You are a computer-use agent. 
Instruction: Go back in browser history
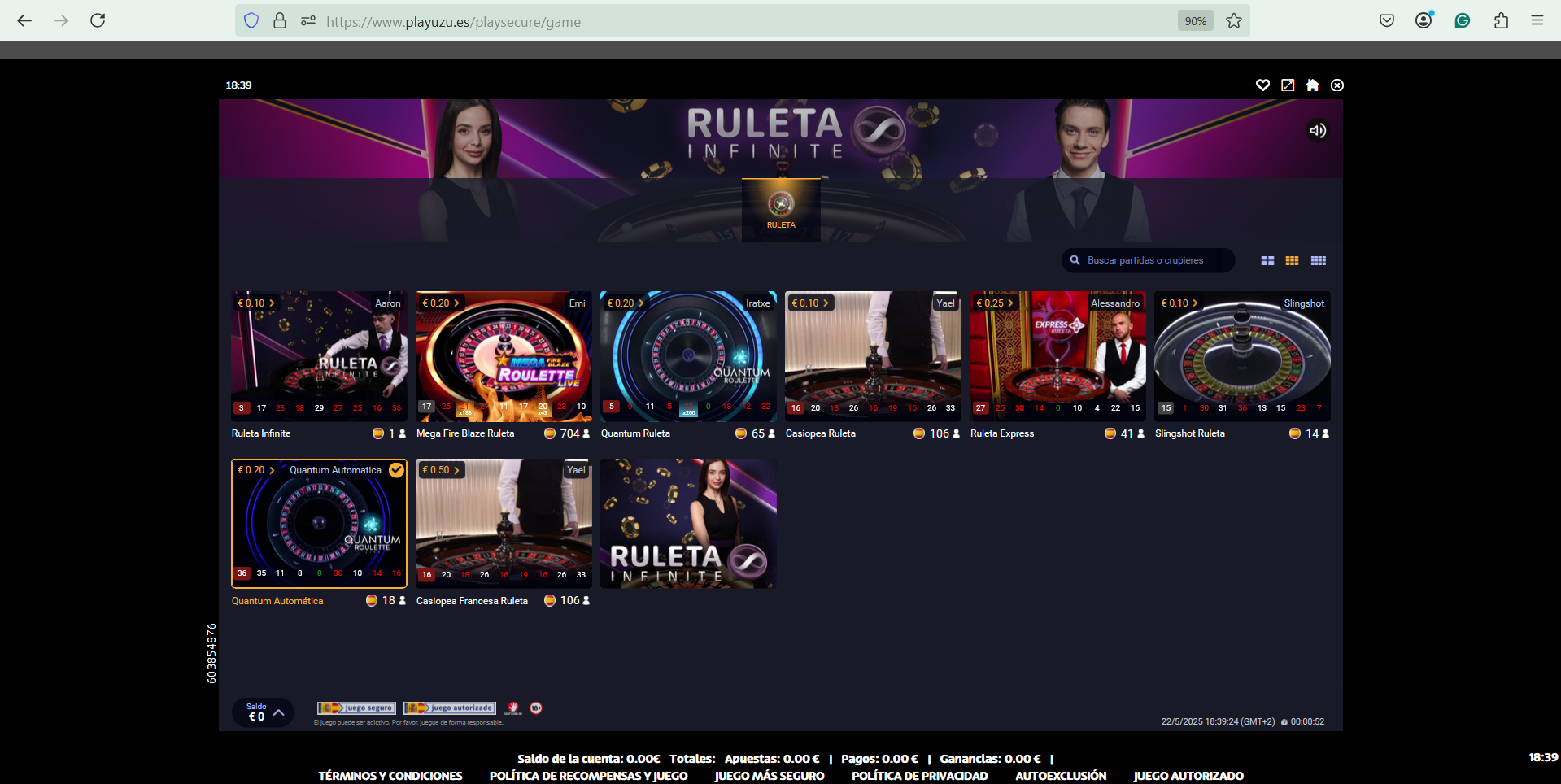pos(24,20)
